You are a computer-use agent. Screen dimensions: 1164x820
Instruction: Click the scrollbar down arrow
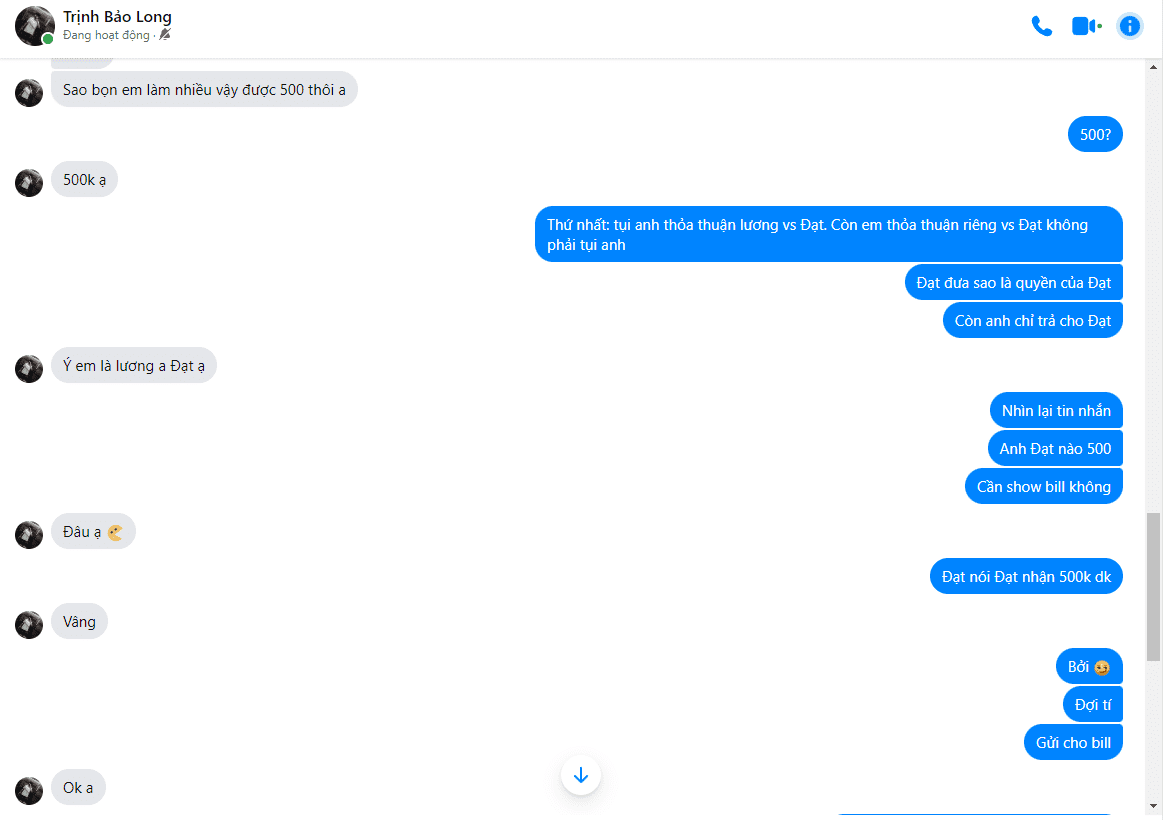click(1153, 806)
